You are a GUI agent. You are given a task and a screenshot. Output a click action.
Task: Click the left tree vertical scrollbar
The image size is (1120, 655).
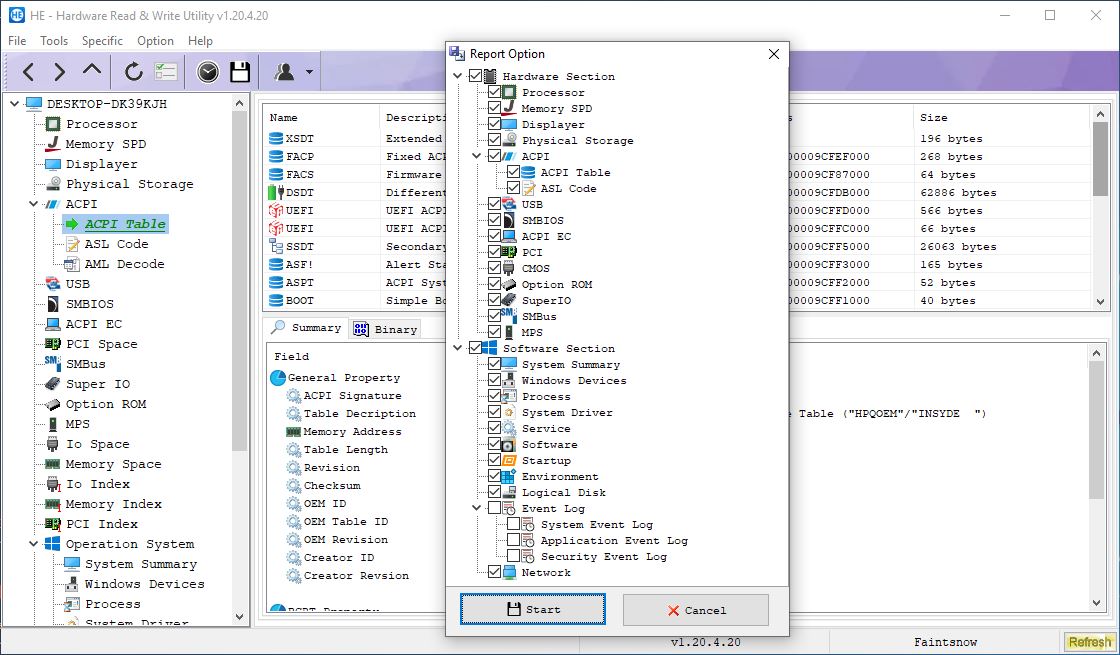[x=240, y=300]
